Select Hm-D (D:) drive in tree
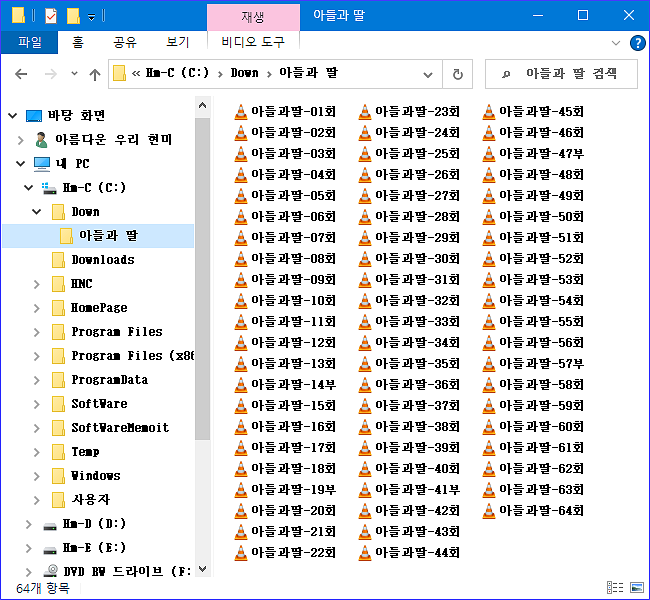Image resolution: width=650 pixels, height=600 pixels. click(x=94, y=524)
